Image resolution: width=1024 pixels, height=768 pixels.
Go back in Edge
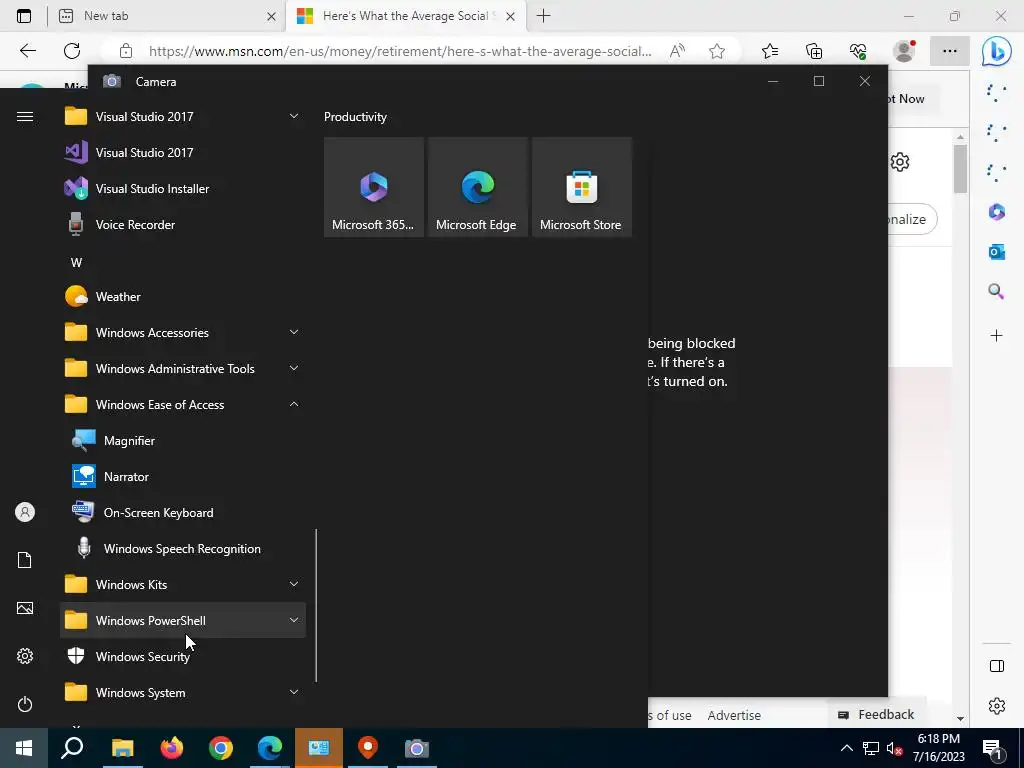point(27,51)
